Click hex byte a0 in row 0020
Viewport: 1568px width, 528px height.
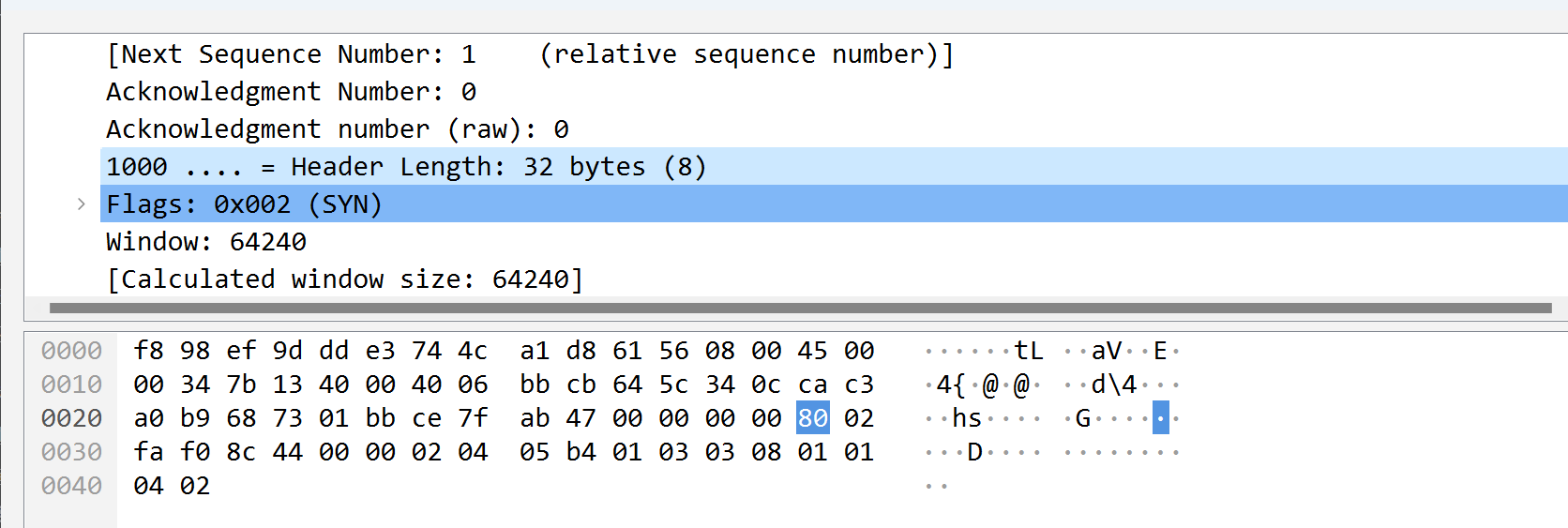[148, 417]
